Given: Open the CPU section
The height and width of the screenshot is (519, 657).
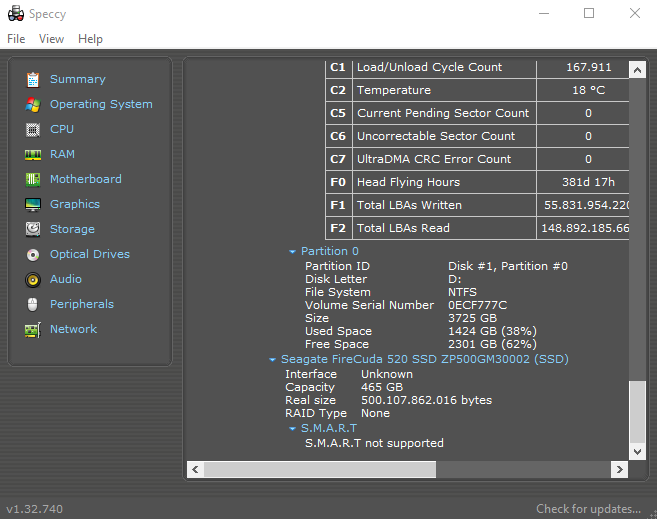Looking at the screenshot, I should point(62,129).
